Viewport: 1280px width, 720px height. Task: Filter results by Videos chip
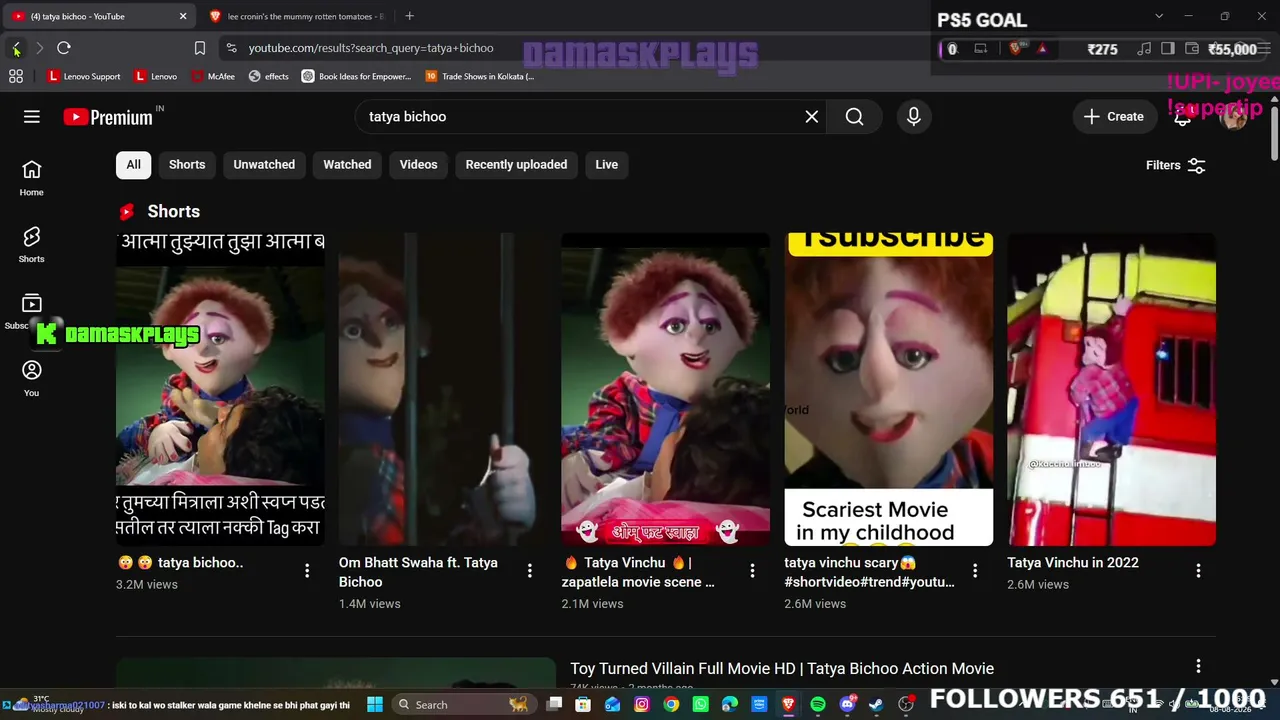(419, 165)
